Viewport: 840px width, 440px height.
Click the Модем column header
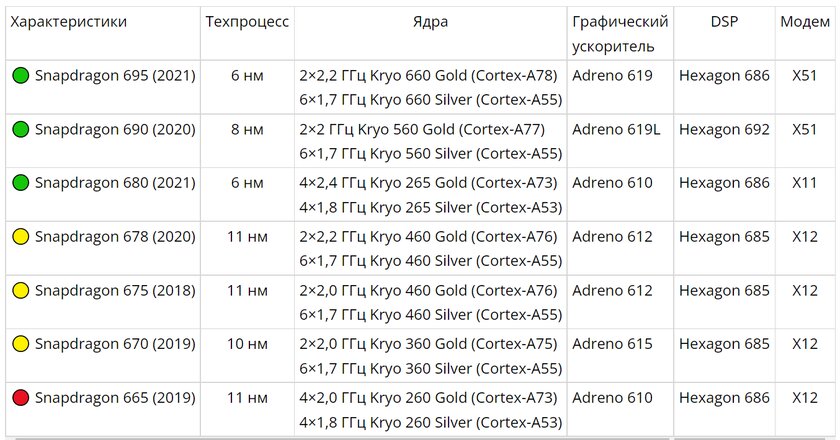805,22
